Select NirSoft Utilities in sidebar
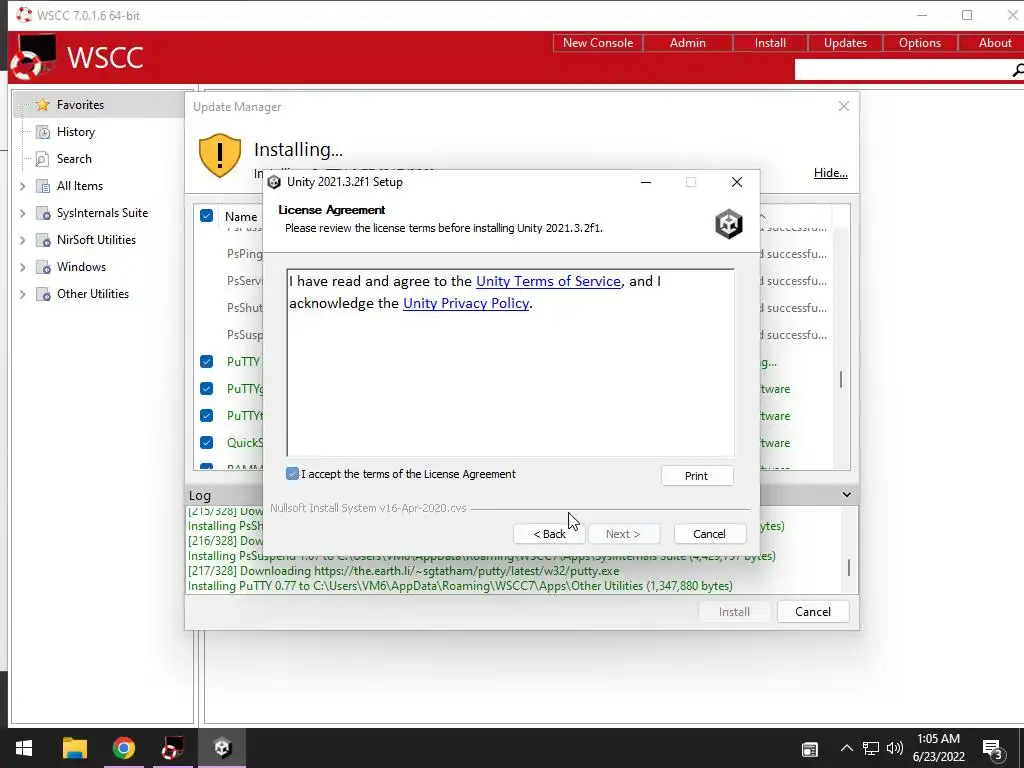 click(96, 240)
